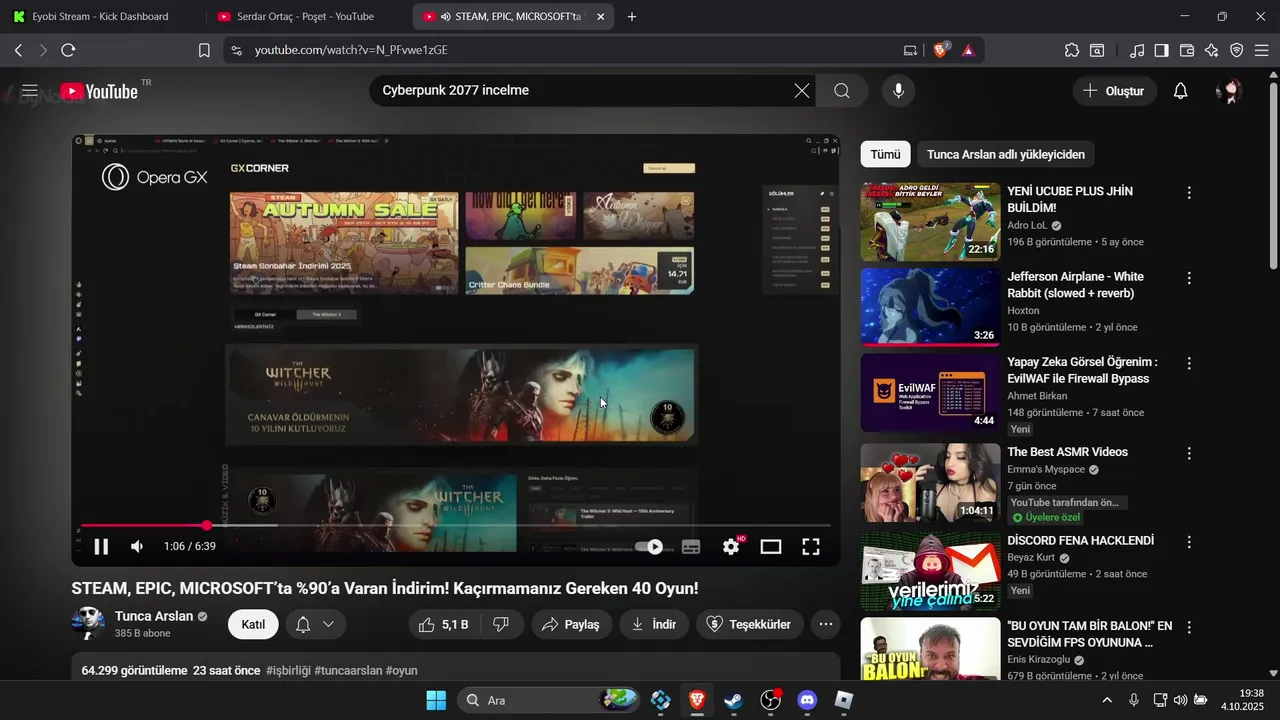Click the Katıl join button
This screenshot has height=720, width=1280.
(x=253, y=624)
